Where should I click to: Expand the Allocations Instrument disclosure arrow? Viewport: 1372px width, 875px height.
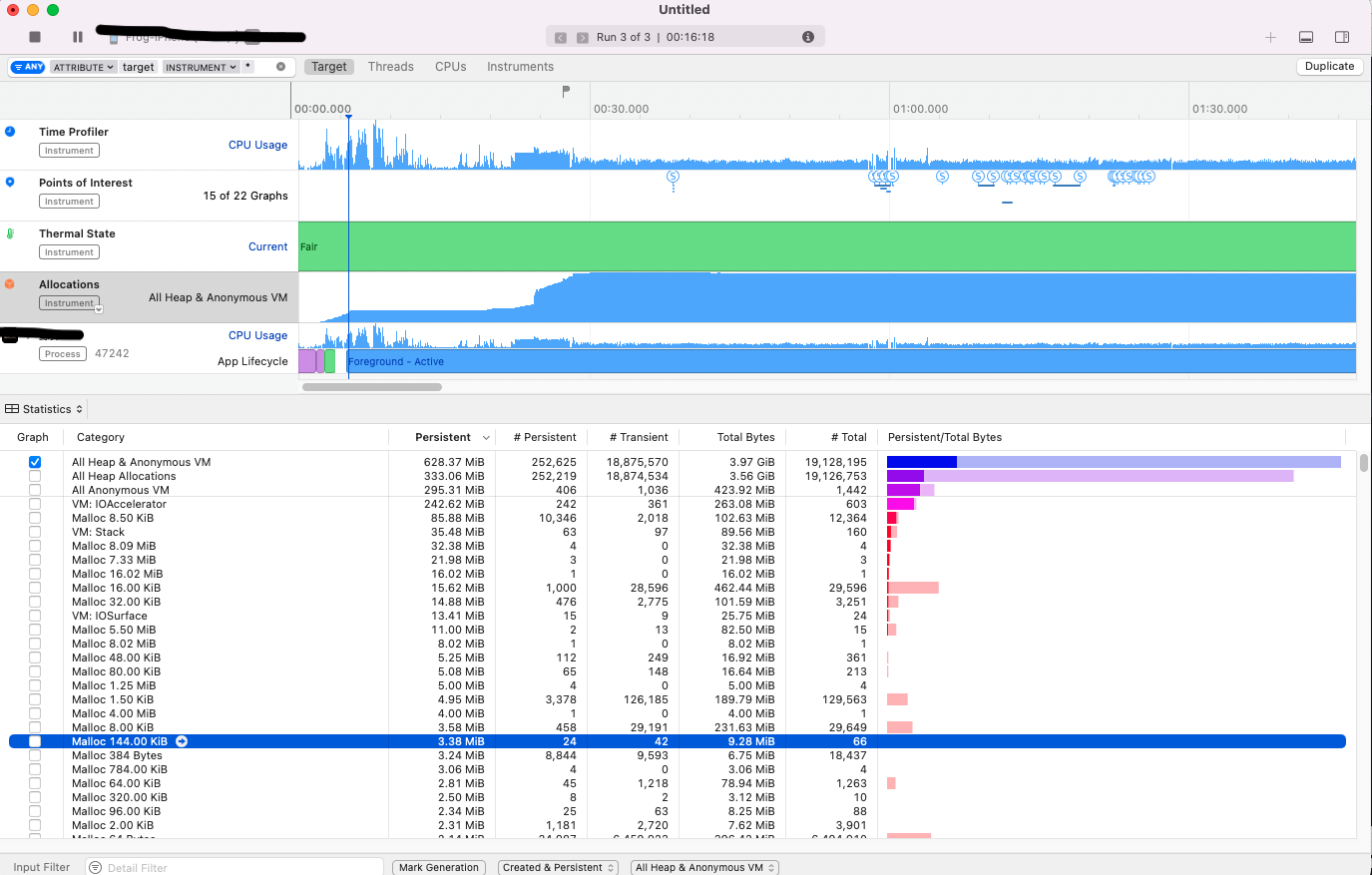coord(99,309)
